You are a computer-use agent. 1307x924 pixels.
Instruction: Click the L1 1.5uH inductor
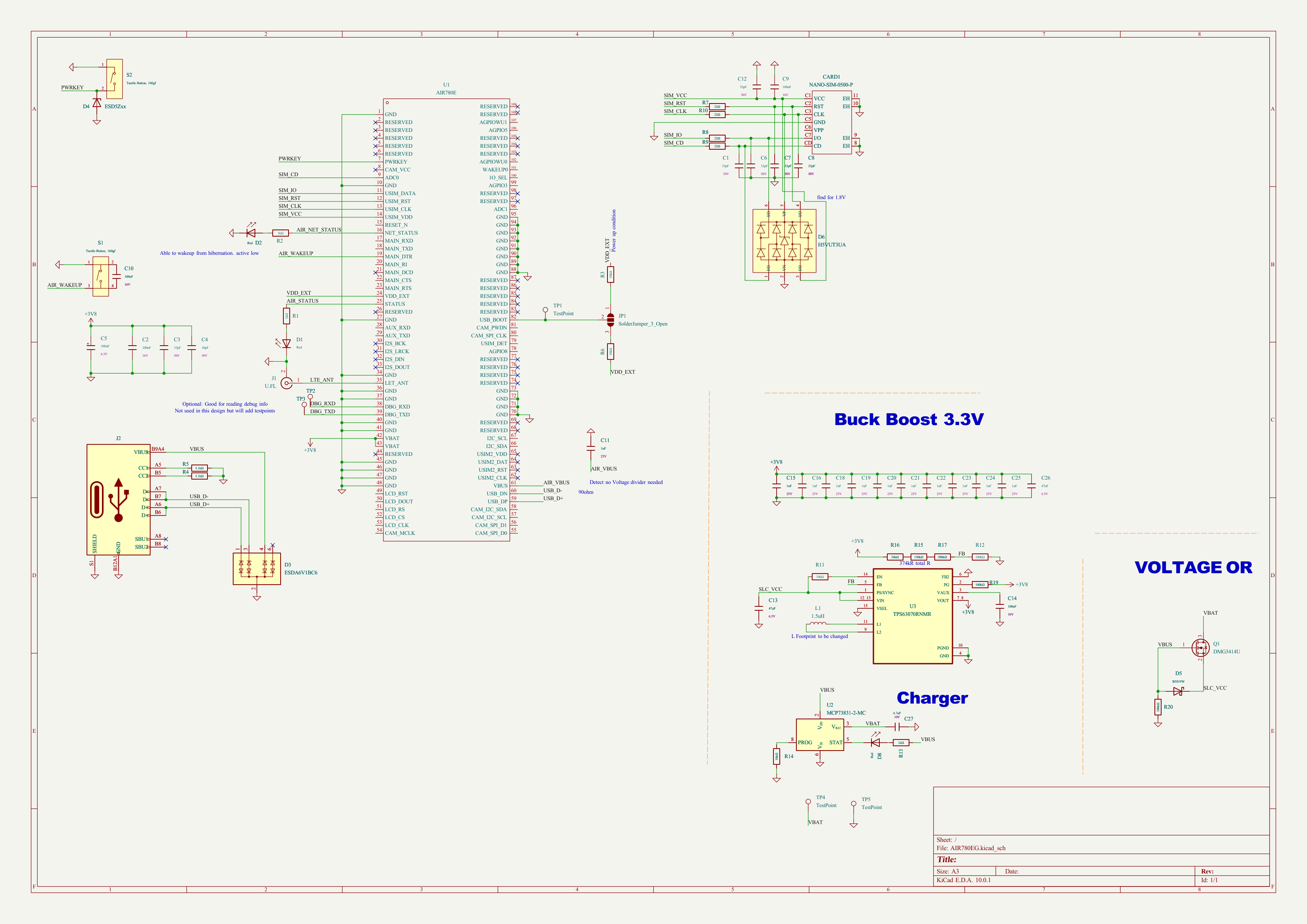(818, 623)
